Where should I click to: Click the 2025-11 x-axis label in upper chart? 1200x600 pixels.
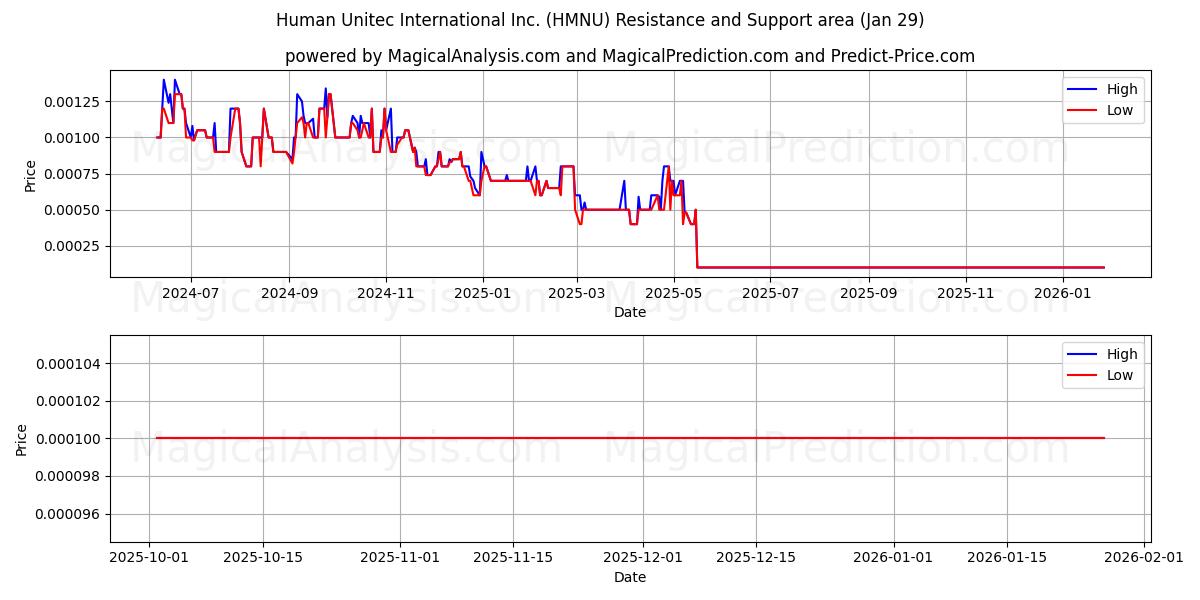tap(966, 294)
